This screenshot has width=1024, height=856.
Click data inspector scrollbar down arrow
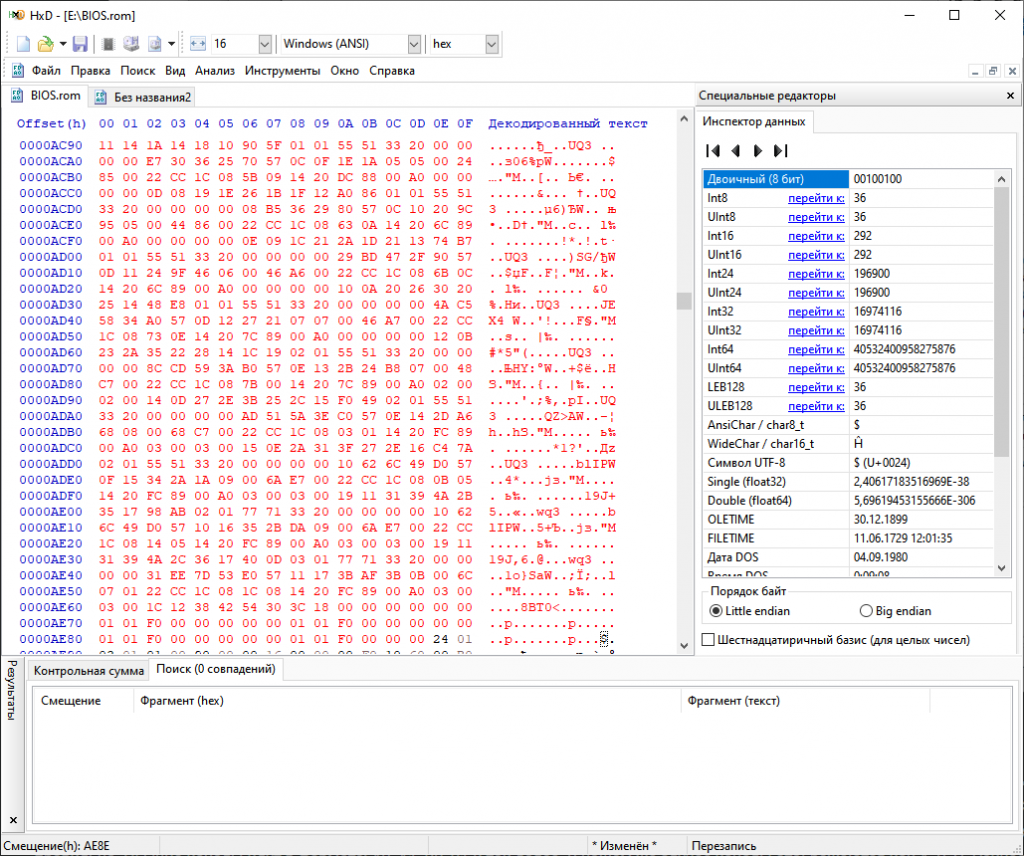pos(1001,569)
